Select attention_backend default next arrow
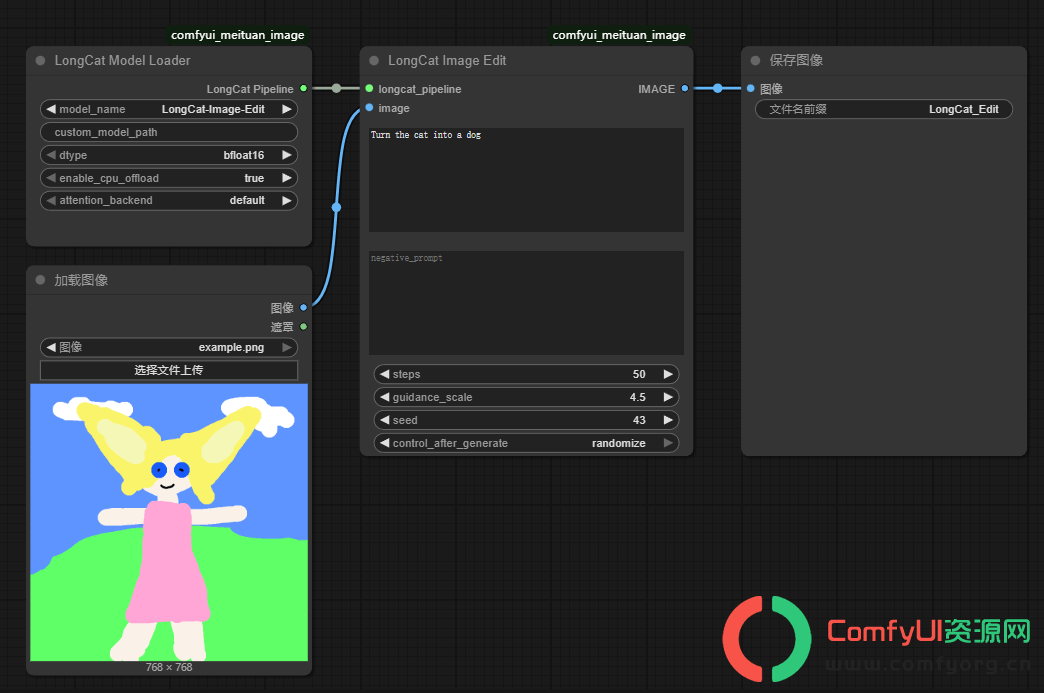This screenshot has height=693, width=1044. click(x=287, y=200)
